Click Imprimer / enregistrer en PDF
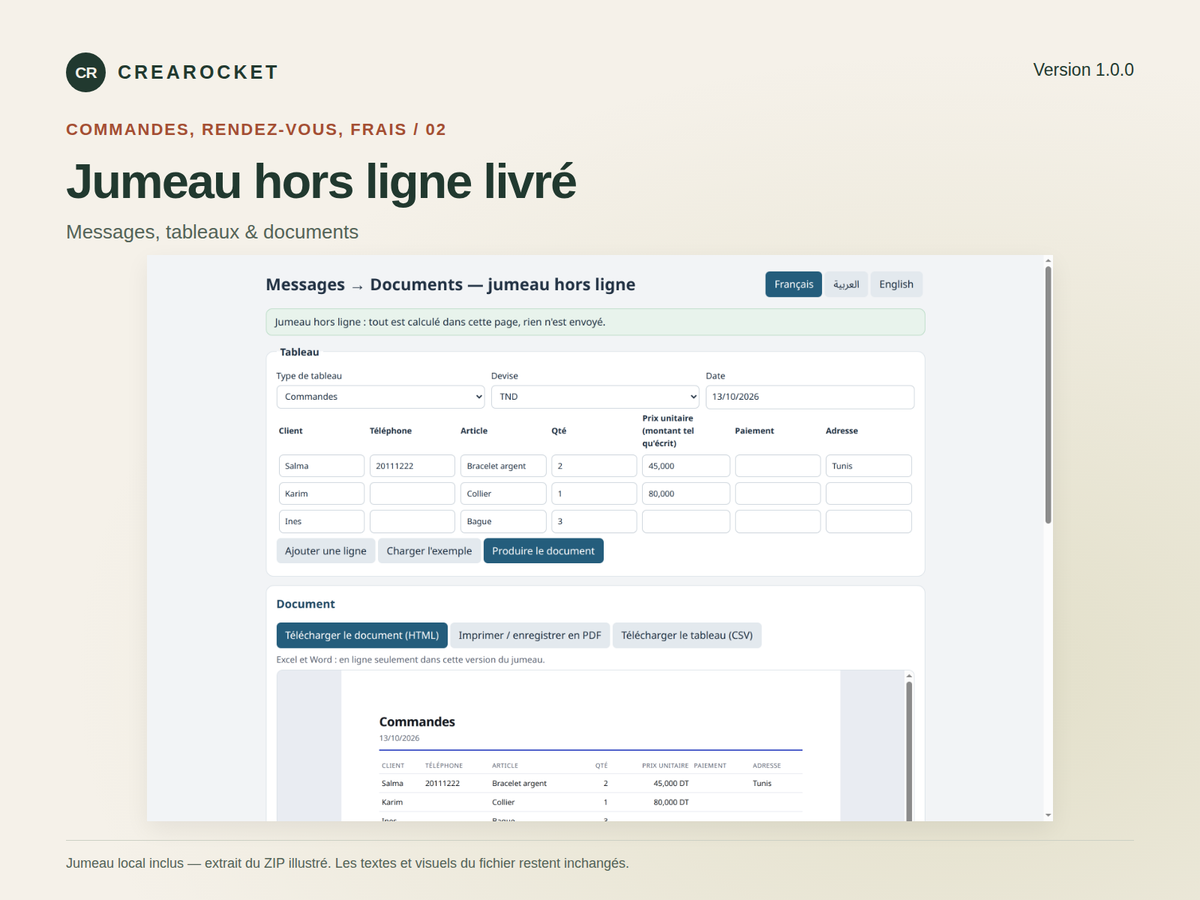This screenshot has width=1200, height=900. click(x=530, y=635)
